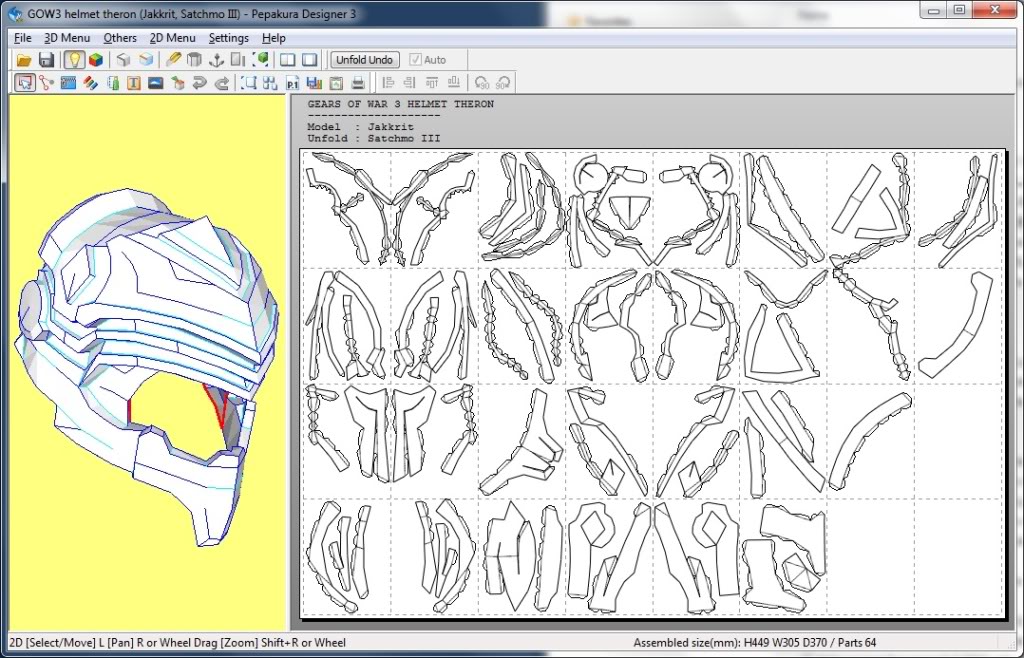Click the align left icon
The width and height of the screenshot is (1024, 658).
point(388,83)
